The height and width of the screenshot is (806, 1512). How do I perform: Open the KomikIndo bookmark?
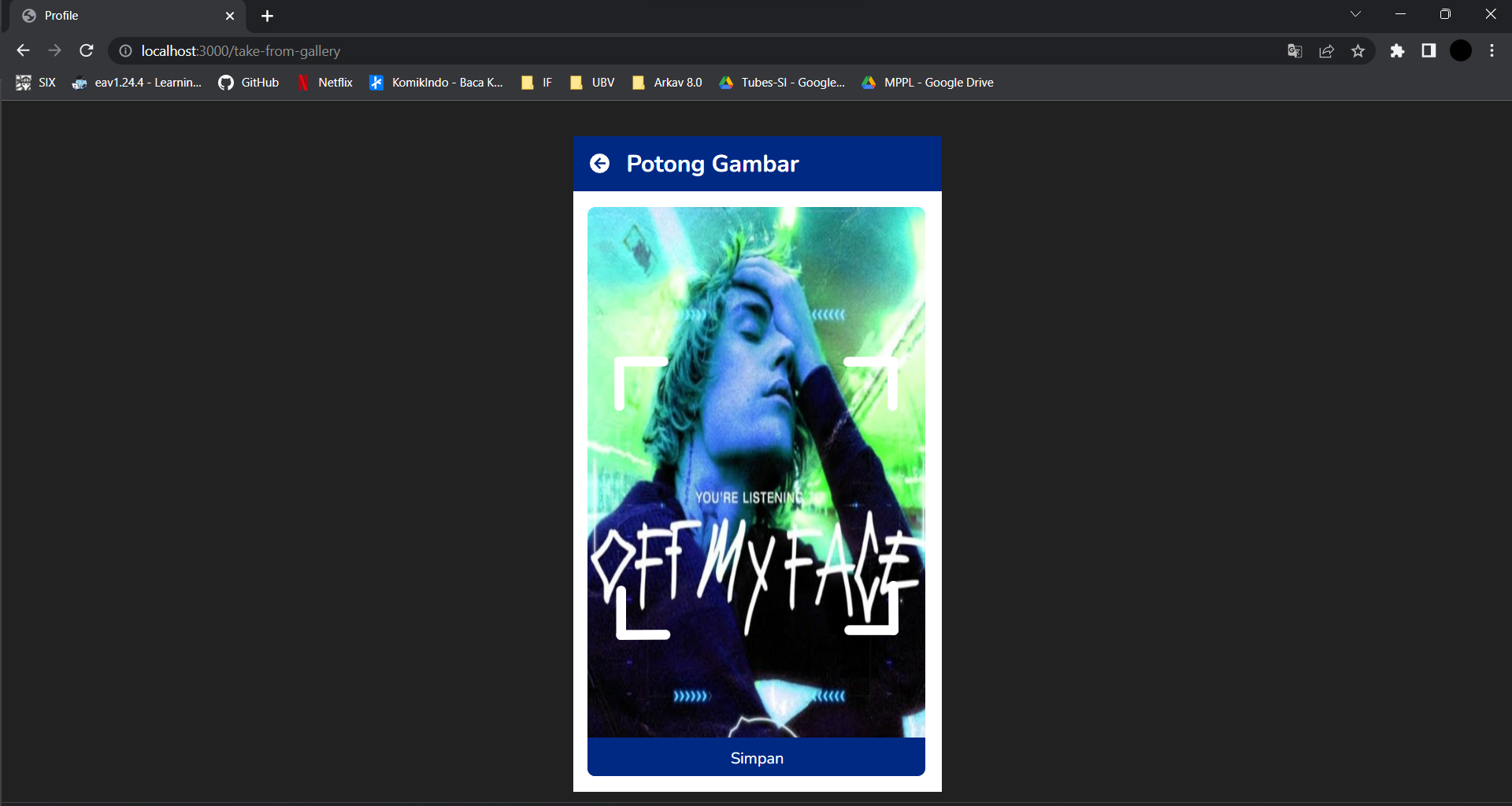coord(436,83)
